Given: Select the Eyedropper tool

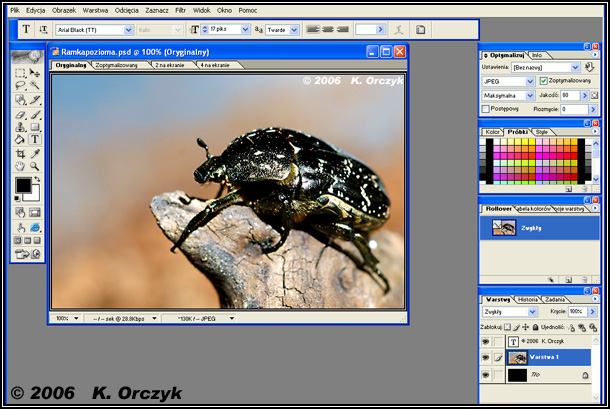Looking at the screenshot, I should 34,153.
